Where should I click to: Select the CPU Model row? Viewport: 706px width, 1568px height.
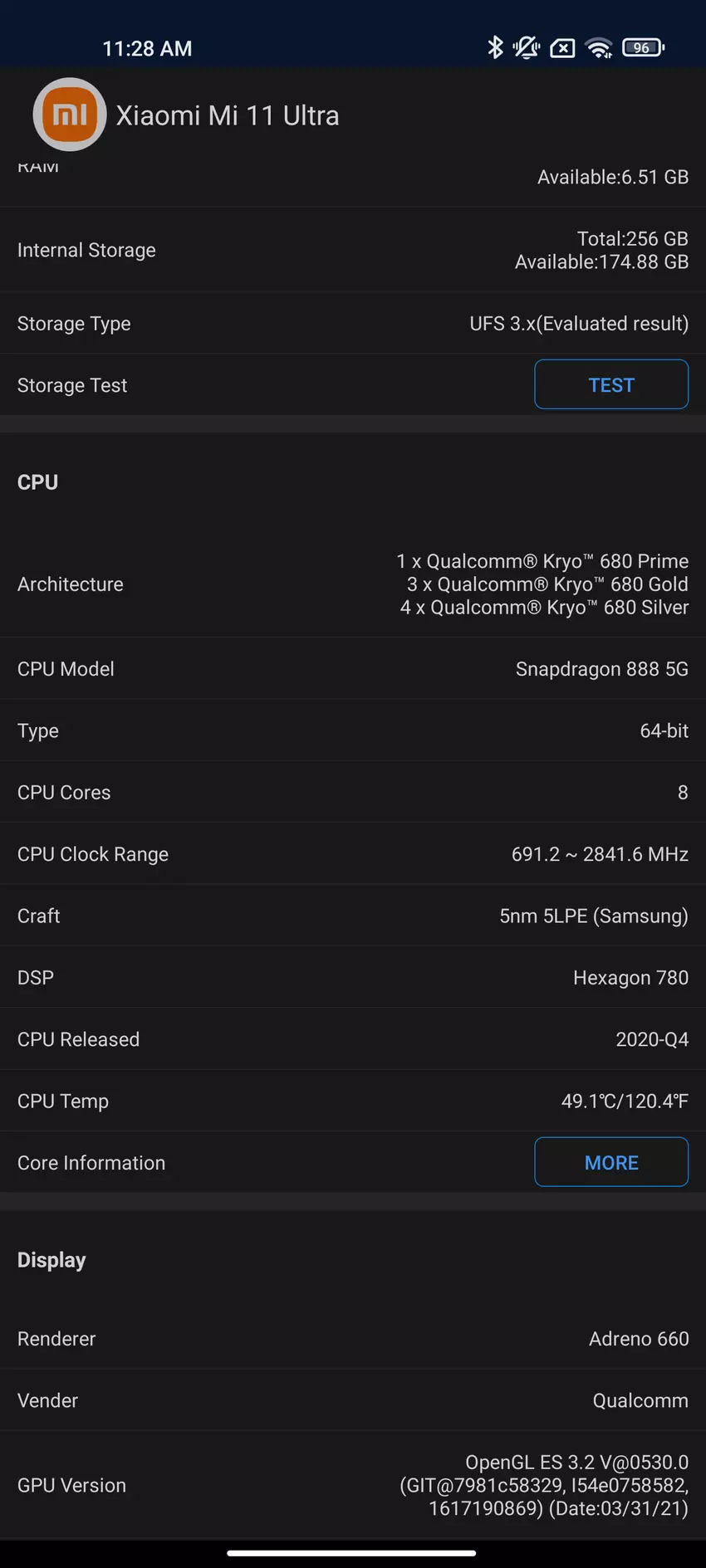353,669
